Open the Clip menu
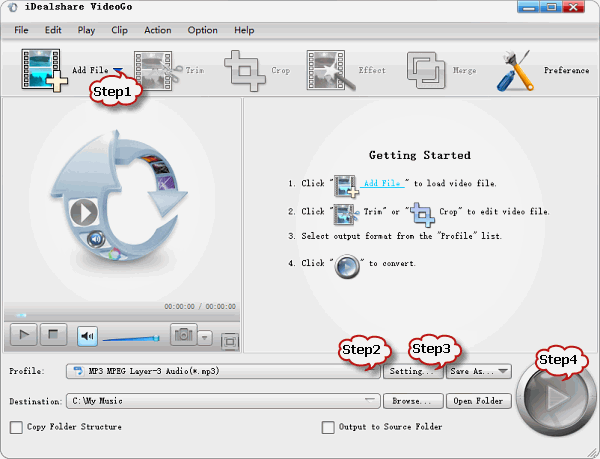Screen dimensions: 600x459 [119, 30]
